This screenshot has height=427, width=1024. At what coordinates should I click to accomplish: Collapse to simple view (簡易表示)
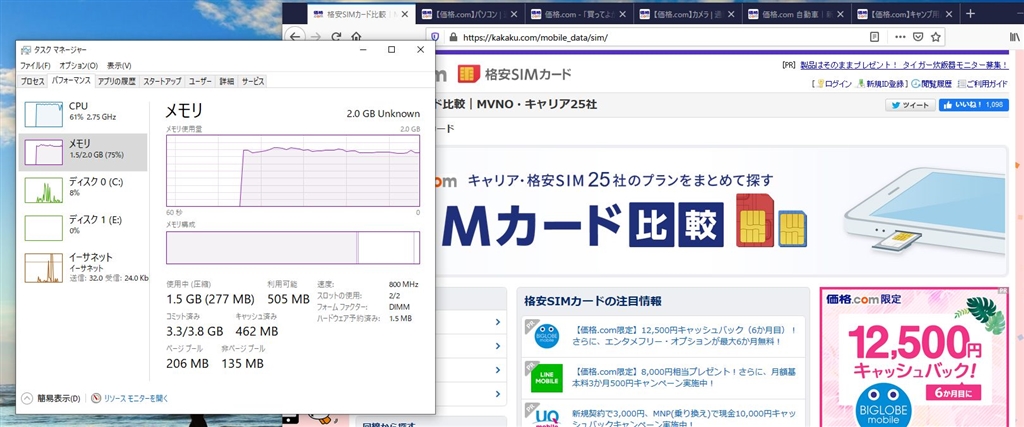pos(50,398)
